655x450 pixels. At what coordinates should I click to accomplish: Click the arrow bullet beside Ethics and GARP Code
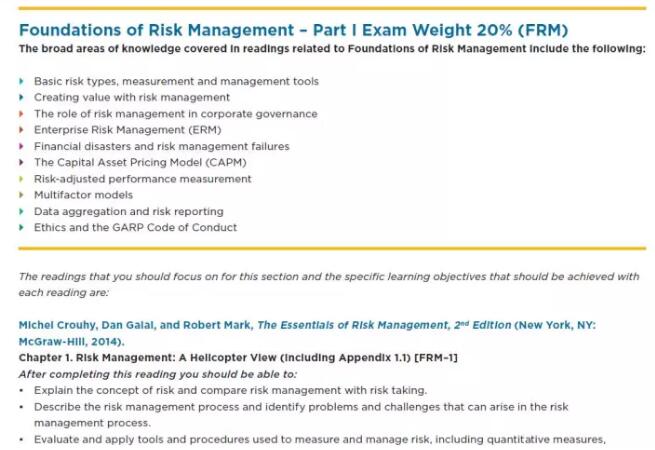click(22, 227)
